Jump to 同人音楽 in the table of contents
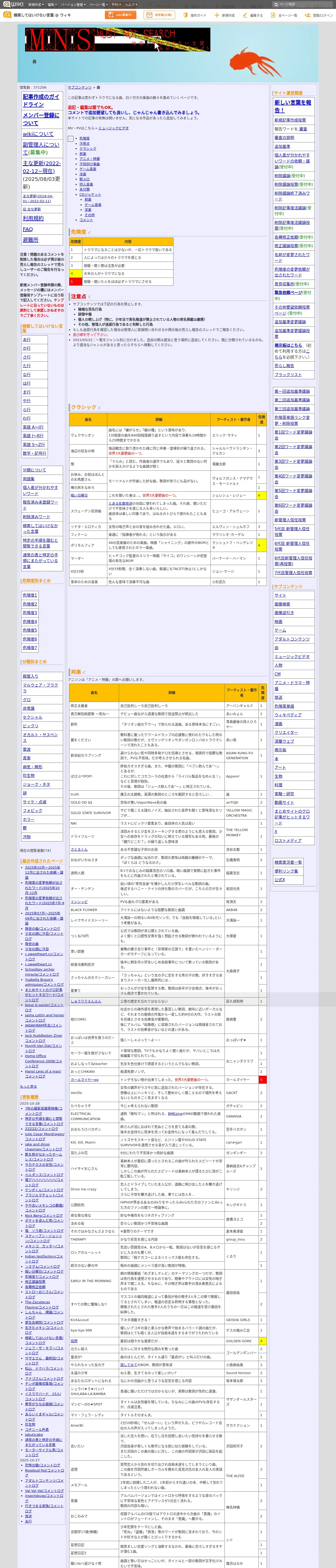The image size is (336, 1568). point(86,185)
